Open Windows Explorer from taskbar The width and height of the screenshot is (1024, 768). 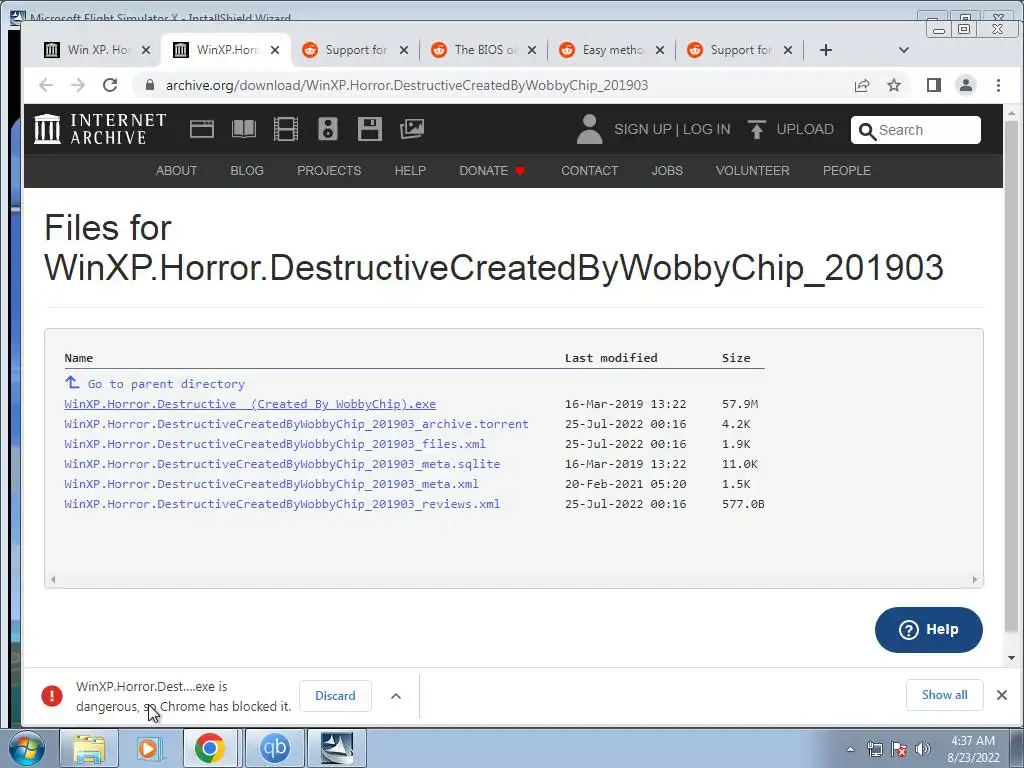pyautogui.click(x=89, y=748)
